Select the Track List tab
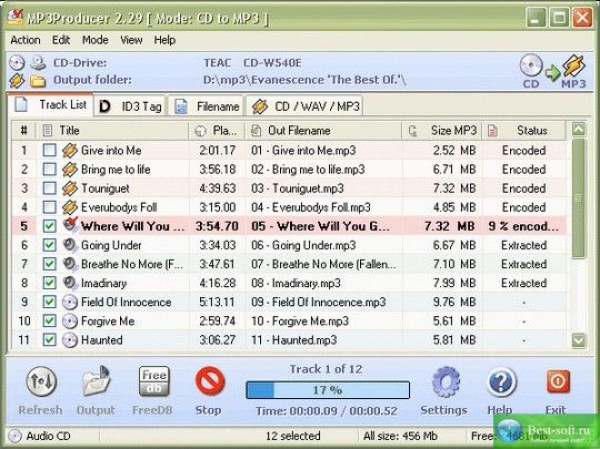 (x=50, y=104)
